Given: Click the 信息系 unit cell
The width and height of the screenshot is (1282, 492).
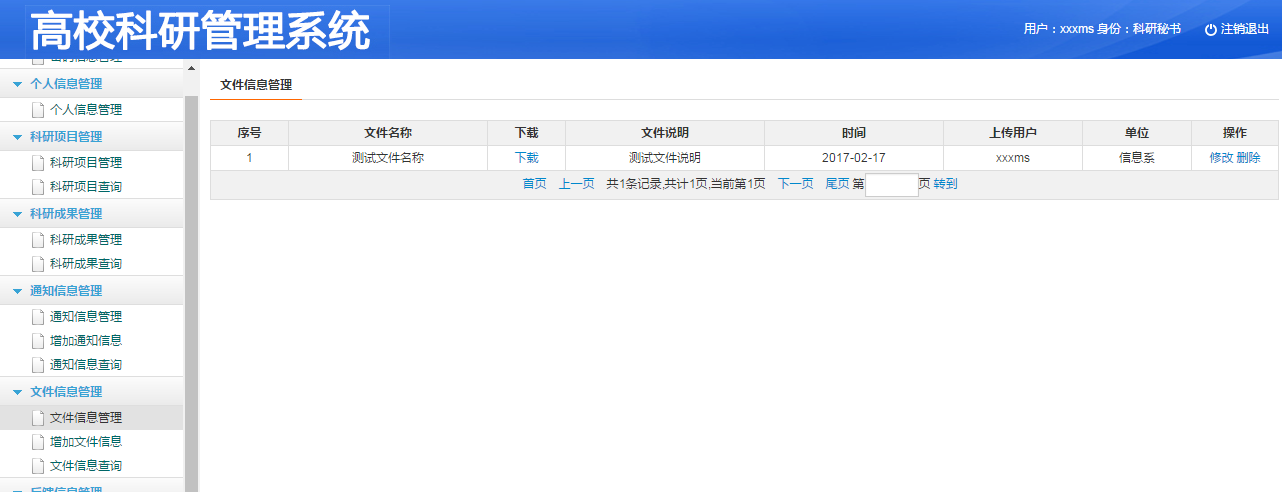Looking at the screenshot, I should point(1137,158).
